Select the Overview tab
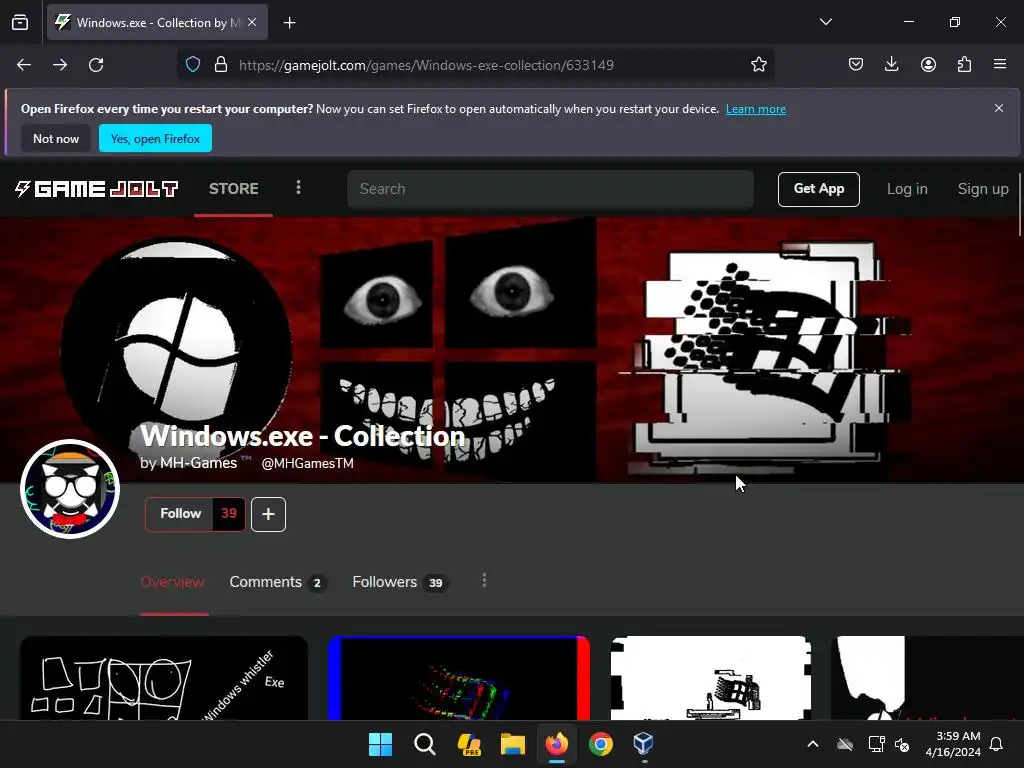 [x=172, y=582]
